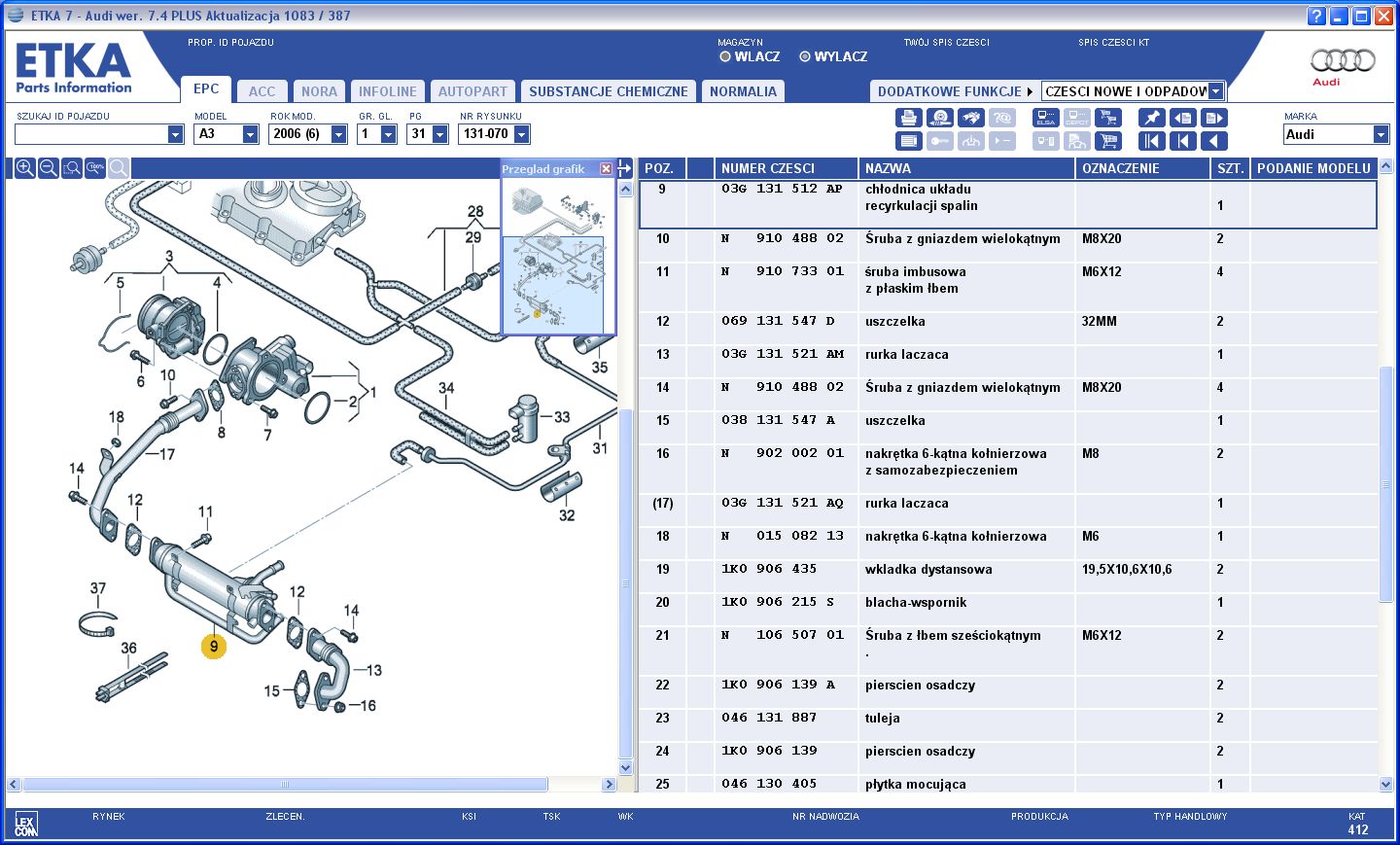Go to next illustration page icon
This screenshot has height=845, width=1400.
coord(1214,118)
